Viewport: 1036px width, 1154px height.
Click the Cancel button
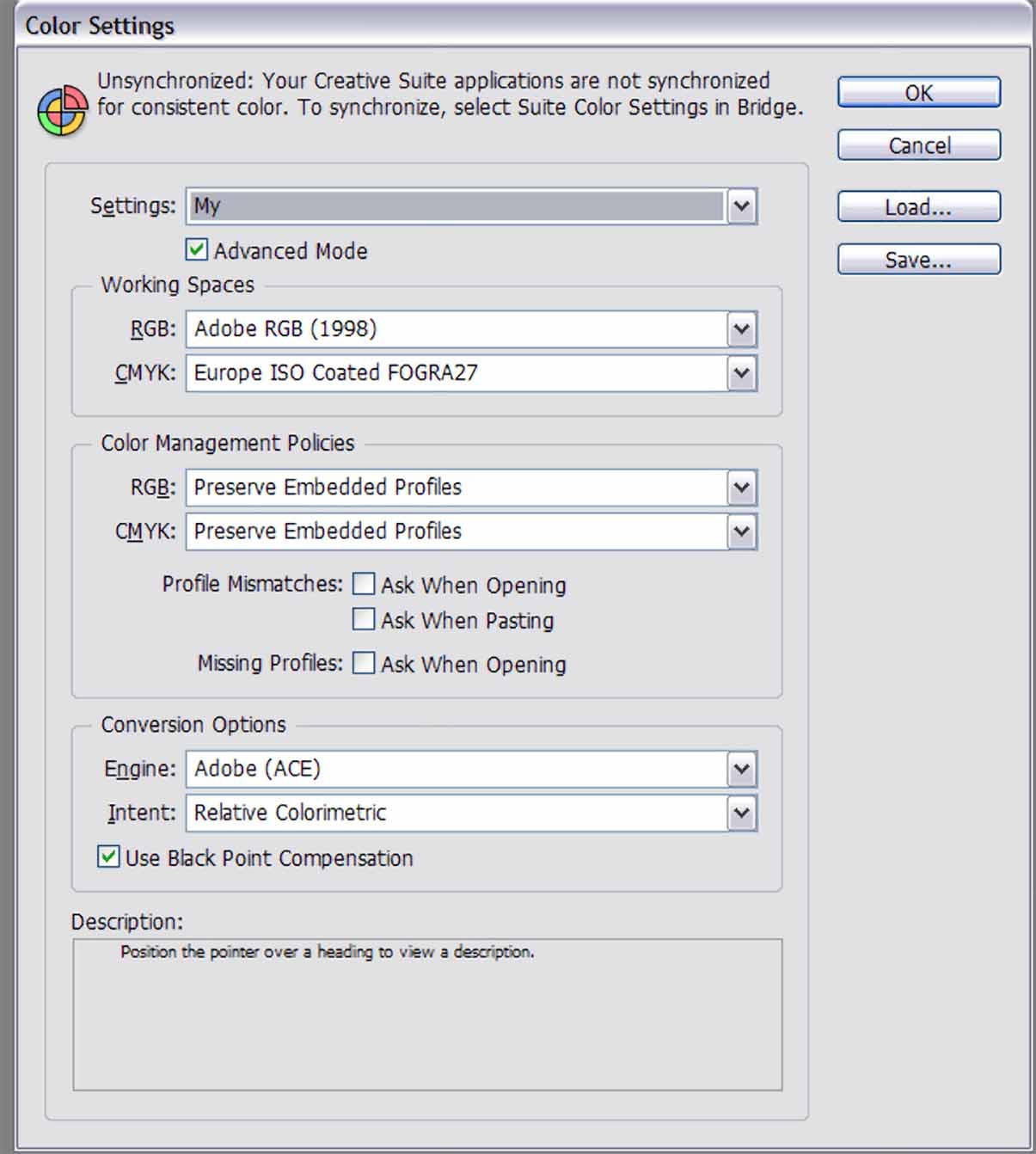pyautogui.click(x=919, y=145)
